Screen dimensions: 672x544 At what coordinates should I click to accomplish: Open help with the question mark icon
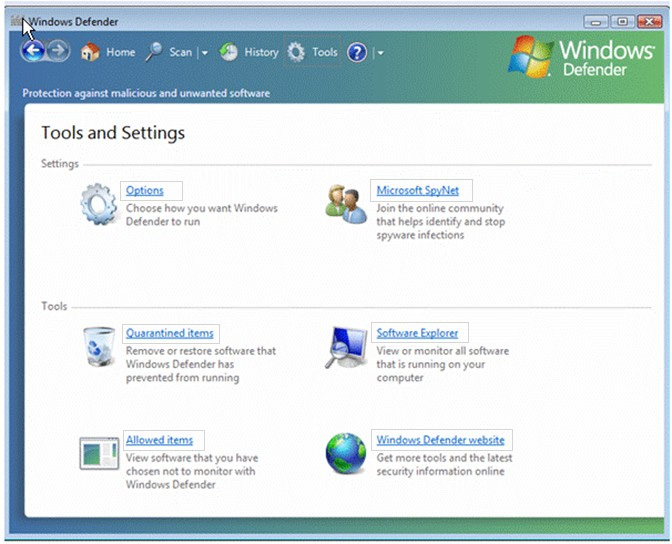click(x=357, y=53)
